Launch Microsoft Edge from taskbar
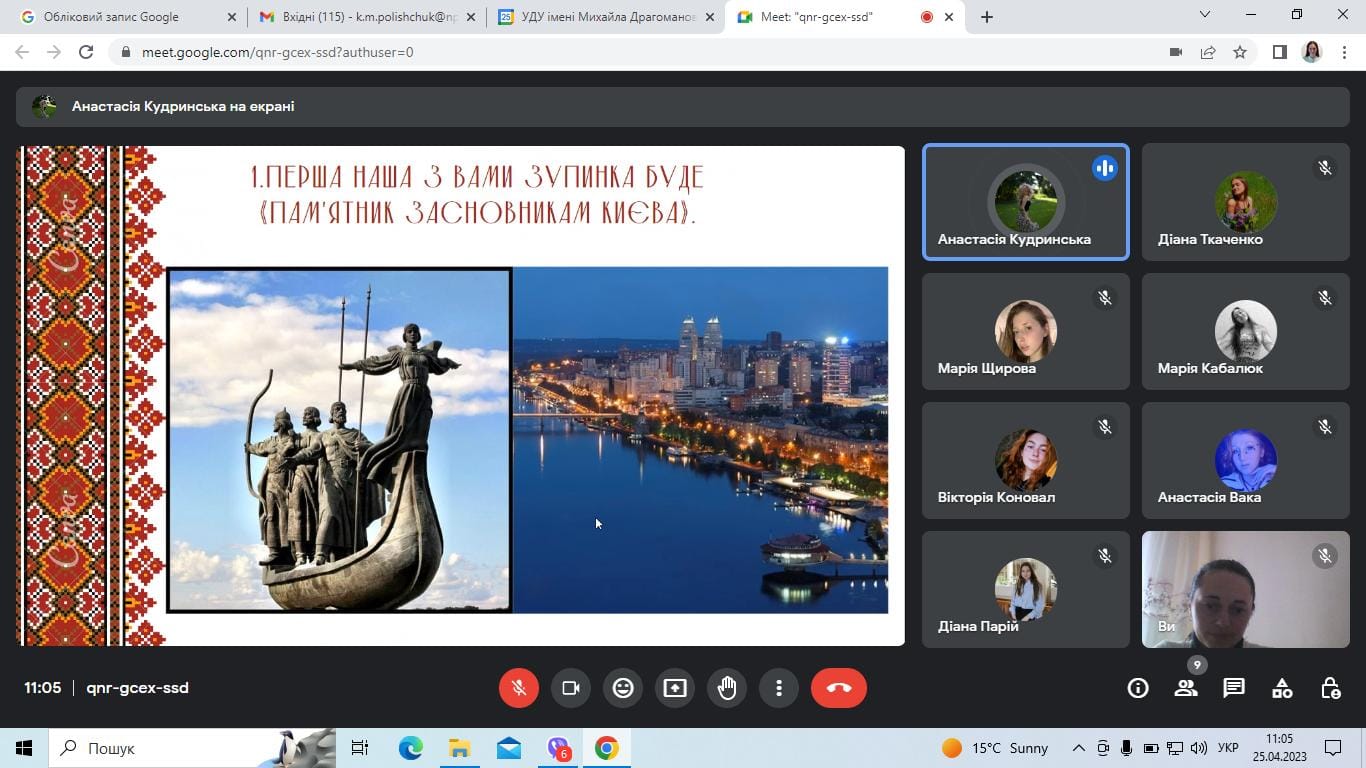This screenshot has height=768, width=1366. pyautogui.click(x=410, y=748)
